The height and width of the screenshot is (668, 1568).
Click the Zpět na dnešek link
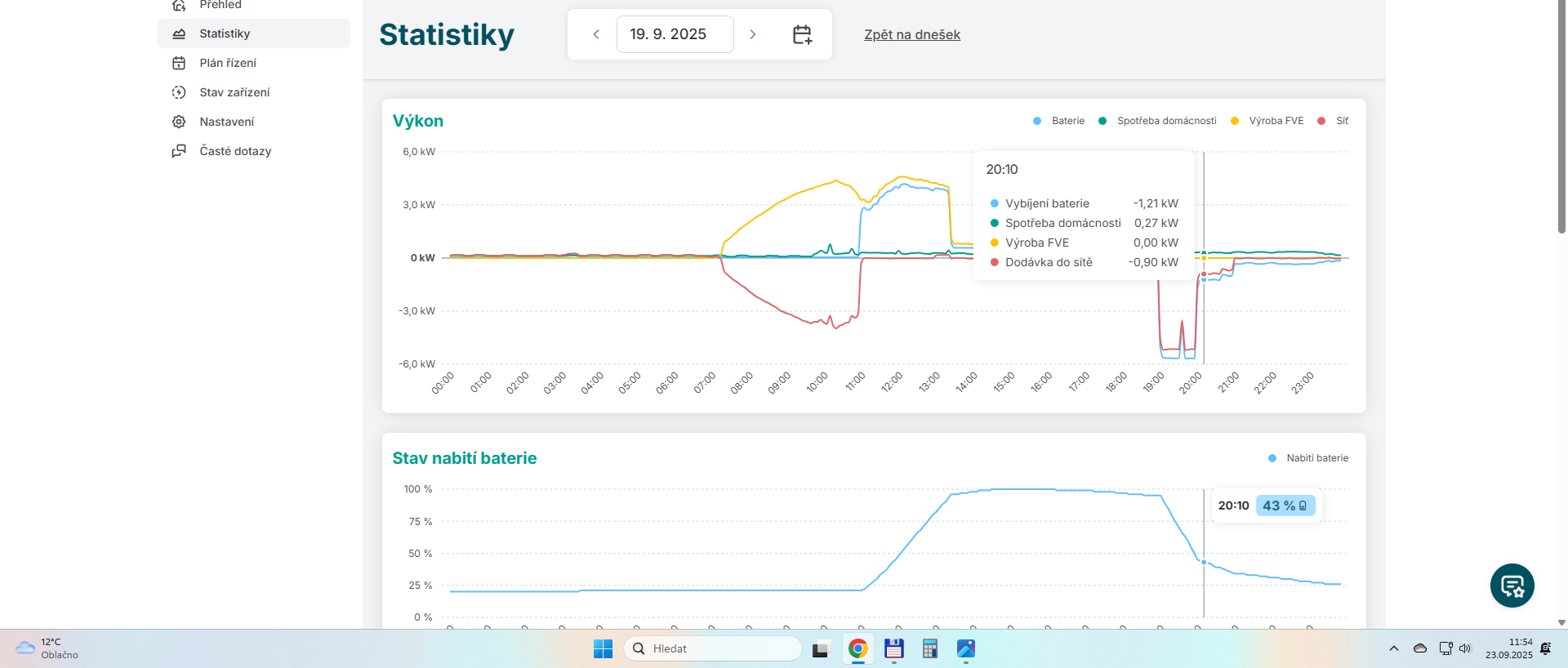click(912, 34)
